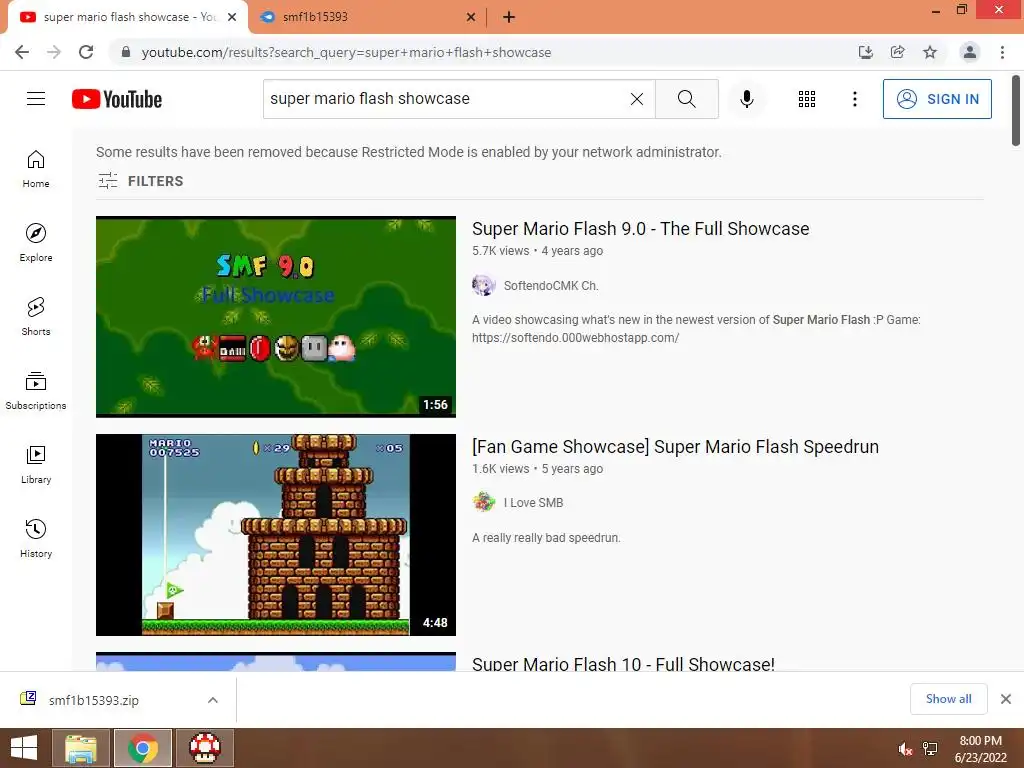The width and height of the screenshot is (1024, 768).
Task: Close the super mario flash showcase tab
Action: 232,17
